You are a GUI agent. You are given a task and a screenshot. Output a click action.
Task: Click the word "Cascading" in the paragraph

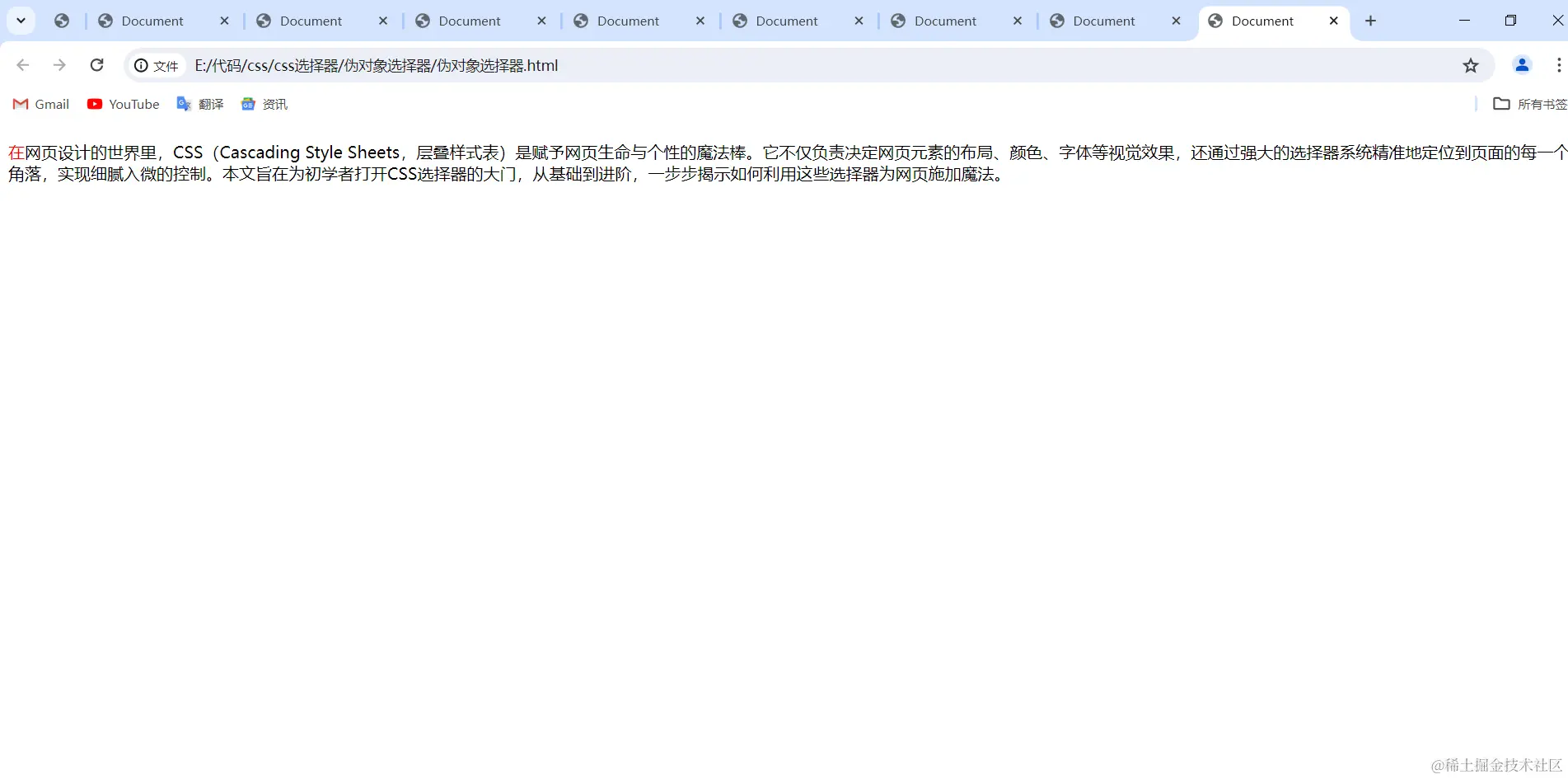coord(260,153)
